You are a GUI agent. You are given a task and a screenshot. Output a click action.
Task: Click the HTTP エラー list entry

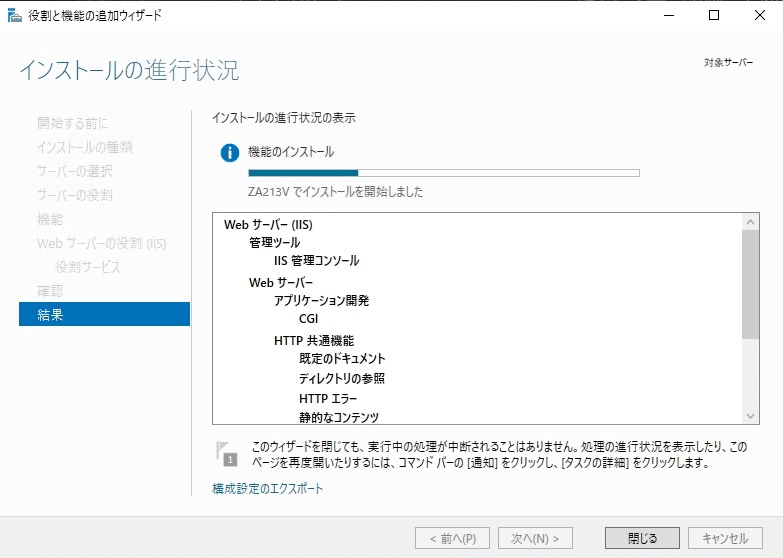click(x=328, y=399)
